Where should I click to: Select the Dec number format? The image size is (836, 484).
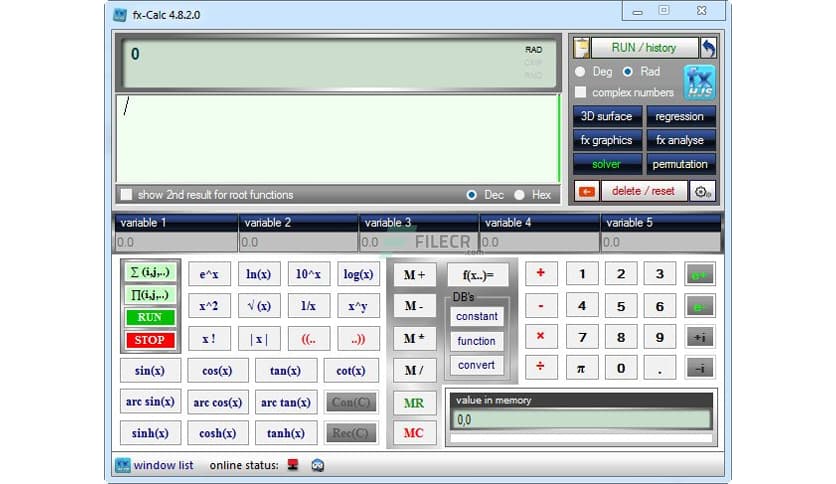click(x=471, y=195)
